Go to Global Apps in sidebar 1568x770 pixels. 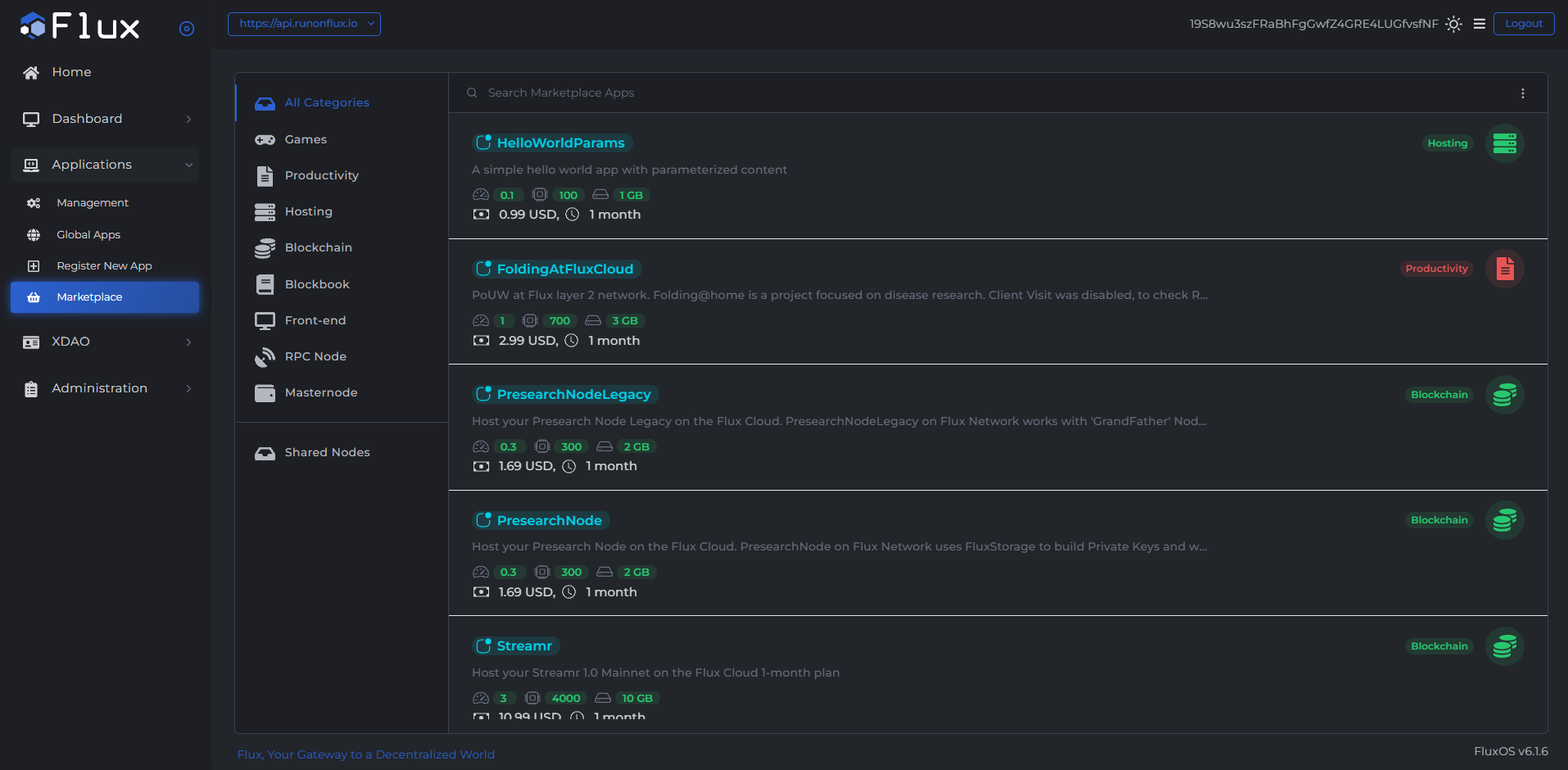88,235
